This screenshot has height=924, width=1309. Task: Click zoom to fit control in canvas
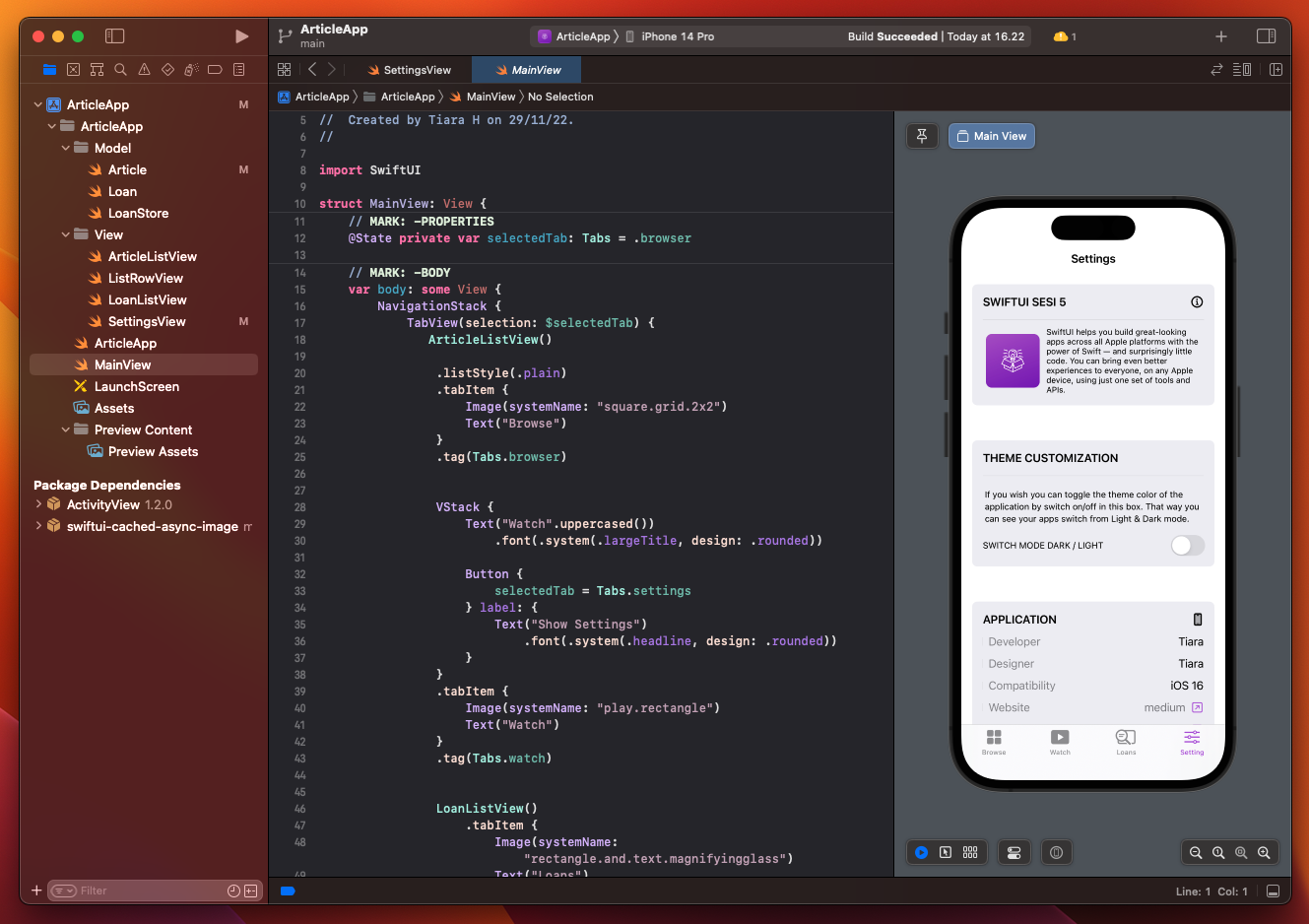(1241, 852)
